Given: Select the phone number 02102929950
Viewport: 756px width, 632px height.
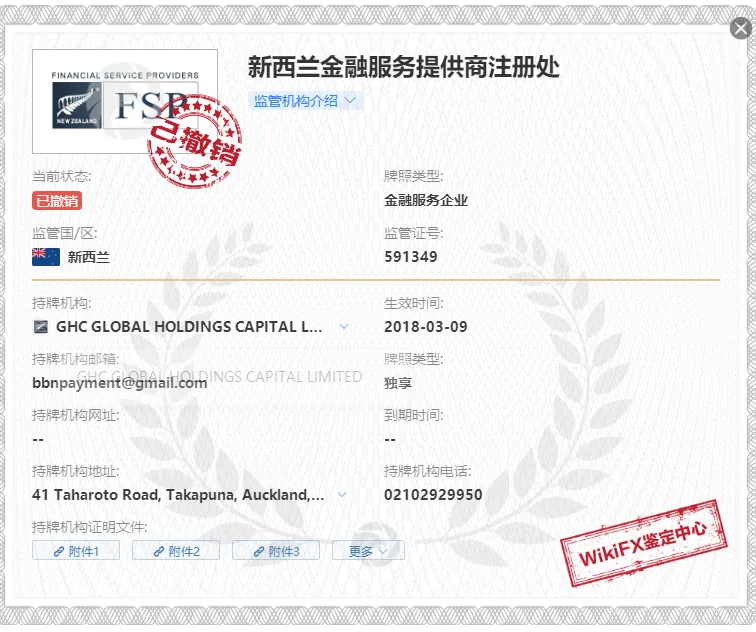Looking at the screenshot, I should (x=433, y=495).
